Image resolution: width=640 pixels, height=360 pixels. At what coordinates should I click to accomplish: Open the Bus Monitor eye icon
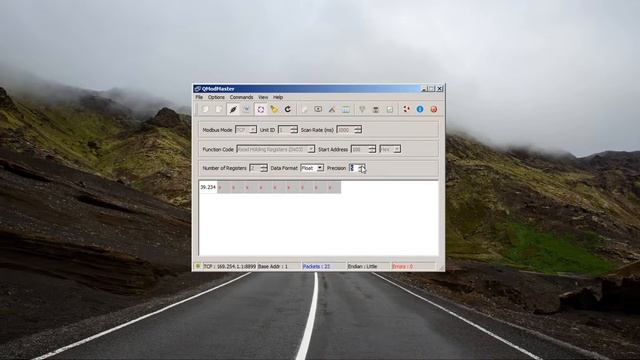point(318,109)
